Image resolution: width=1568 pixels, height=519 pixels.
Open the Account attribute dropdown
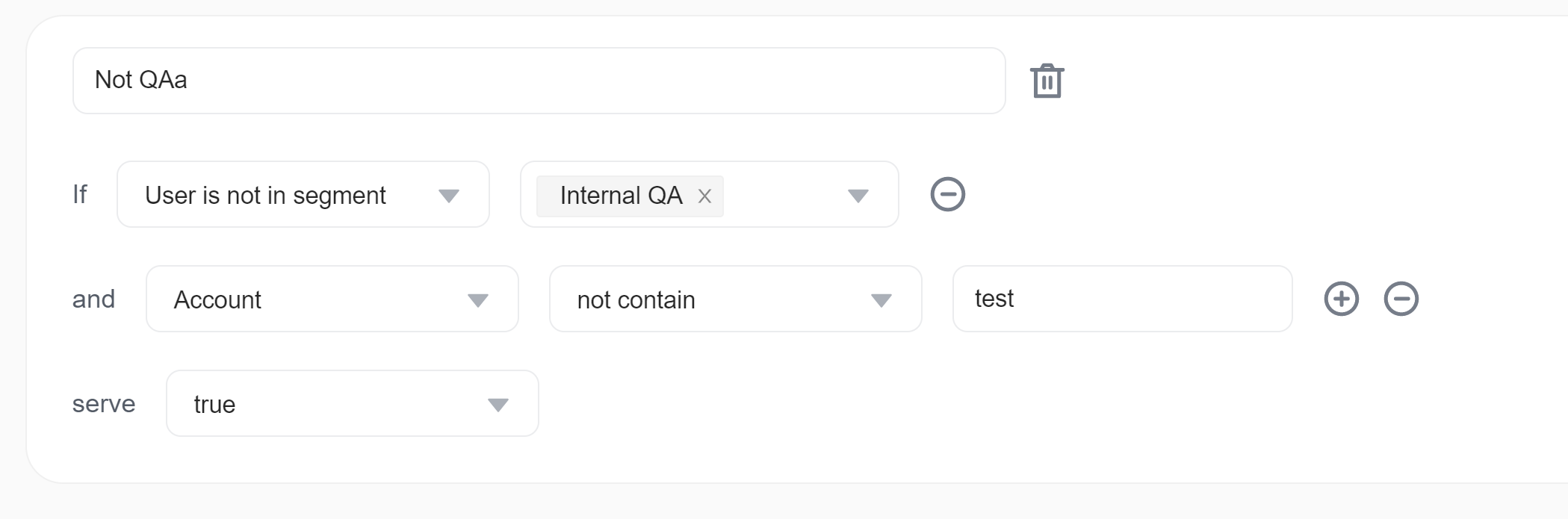(x=314, y=299)
